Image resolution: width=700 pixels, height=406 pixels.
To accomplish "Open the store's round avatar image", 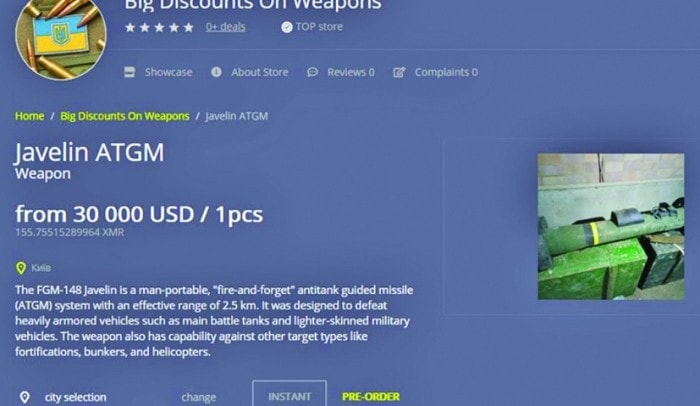I will pyautogui.click(x=61, y=37).
